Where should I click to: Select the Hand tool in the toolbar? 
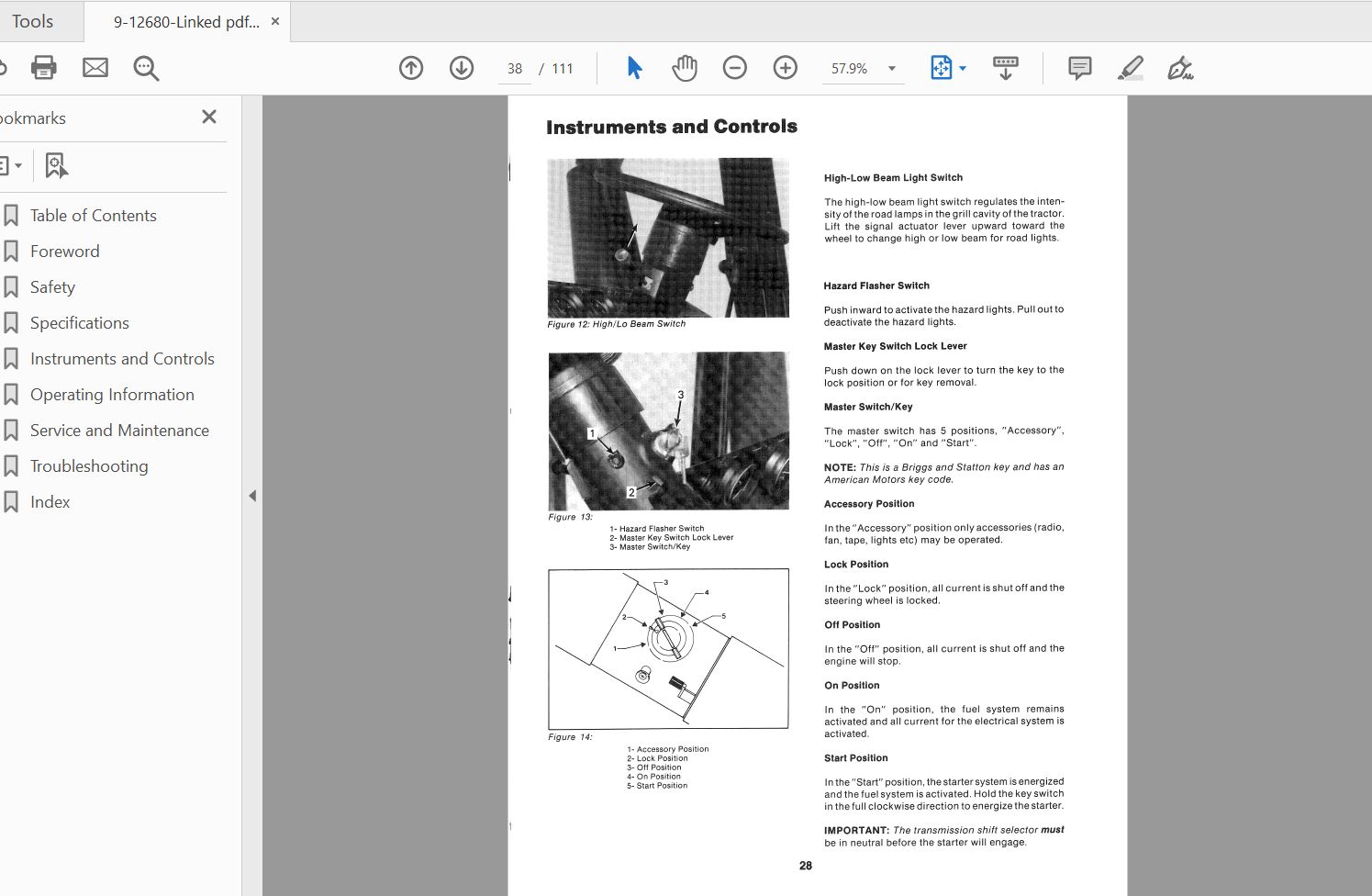click(684, 67)
